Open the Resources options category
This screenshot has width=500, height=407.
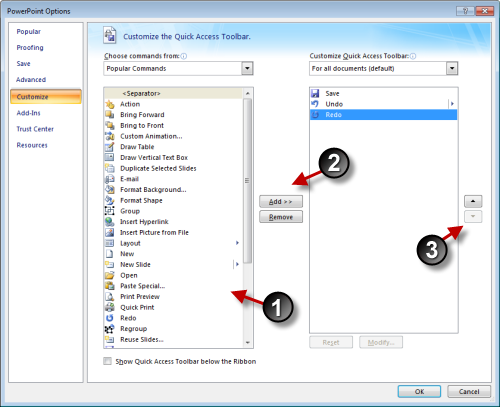(32, 145)
